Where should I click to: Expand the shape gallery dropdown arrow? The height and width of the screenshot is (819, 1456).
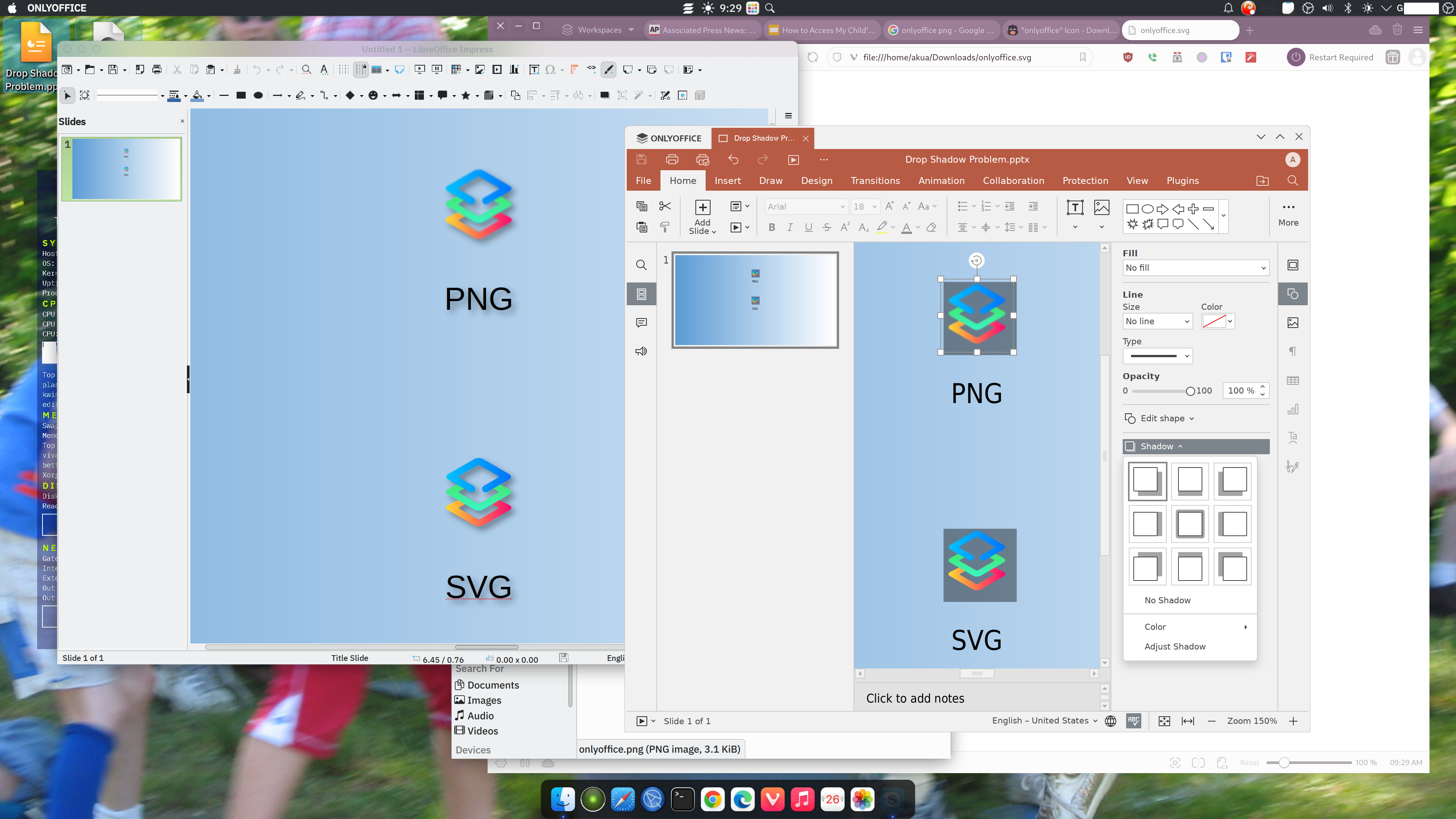(1223, 216)
